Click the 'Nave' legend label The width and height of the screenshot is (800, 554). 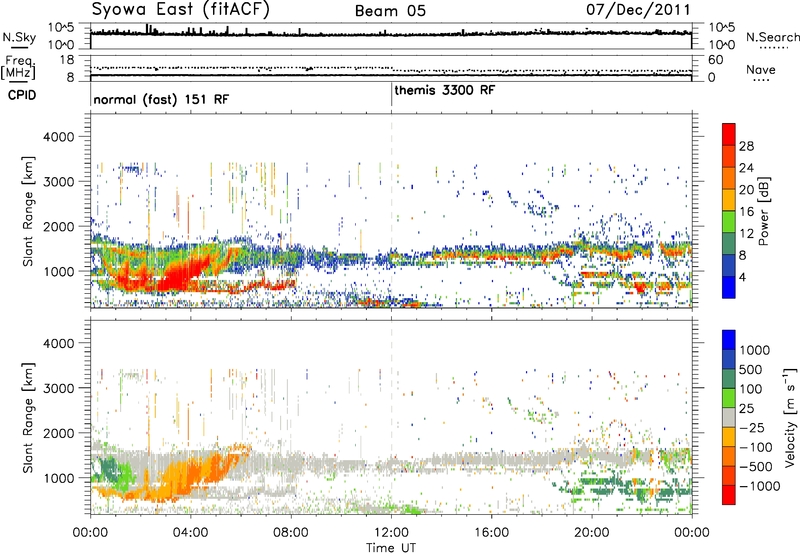(x=760, y=70)
